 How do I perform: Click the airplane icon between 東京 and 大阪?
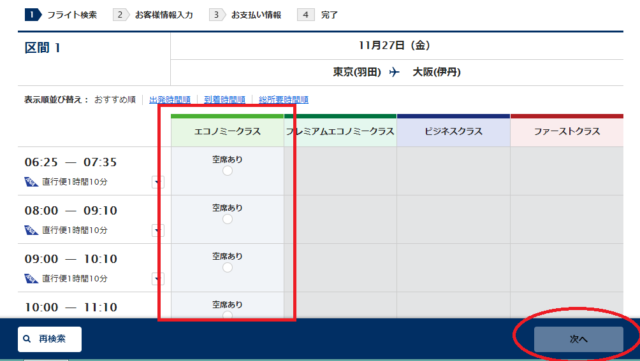(x=394, y=72)
